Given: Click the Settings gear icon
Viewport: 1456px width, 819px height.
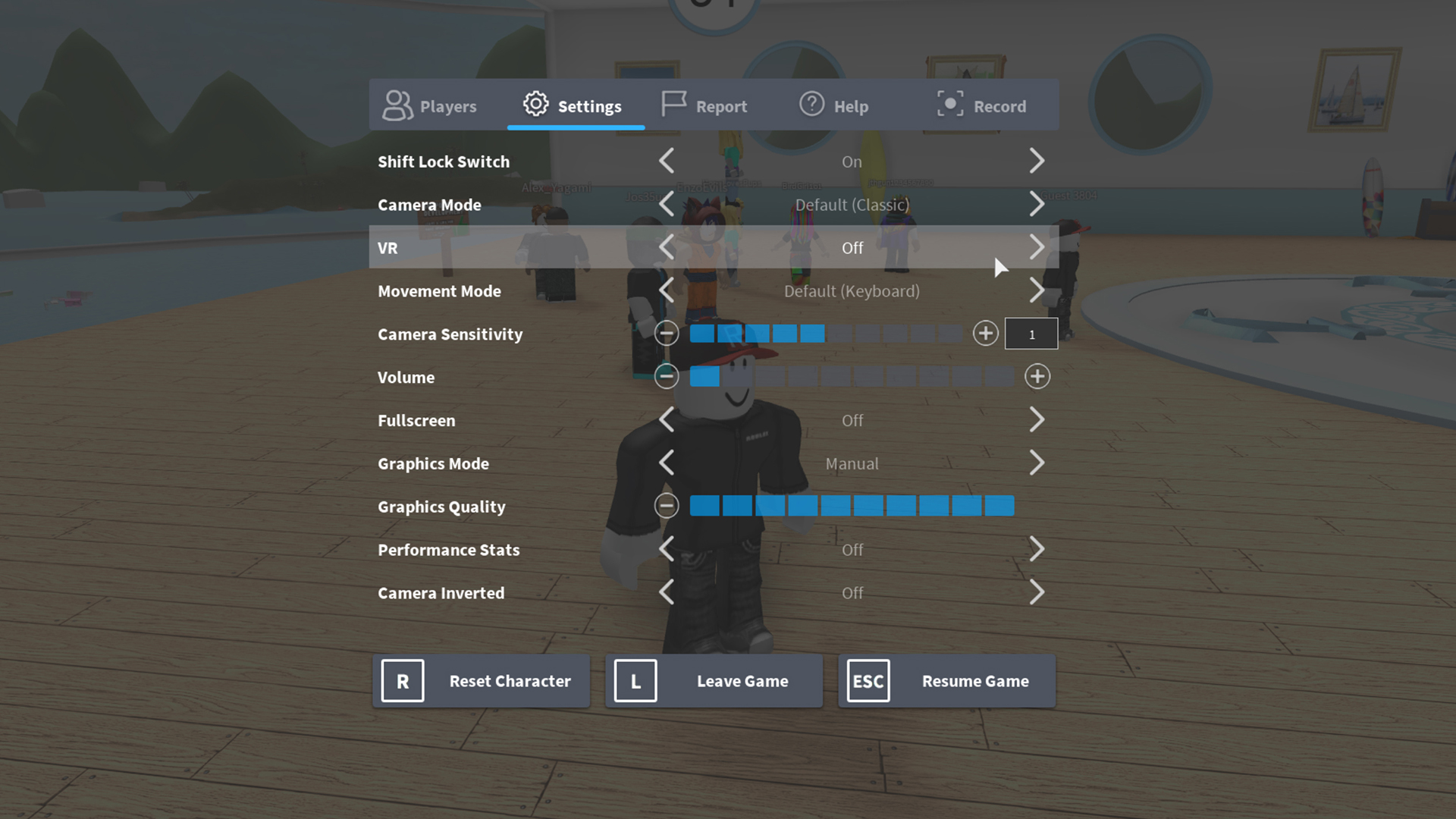Looking at the screenshot, I should coord(533,105).
